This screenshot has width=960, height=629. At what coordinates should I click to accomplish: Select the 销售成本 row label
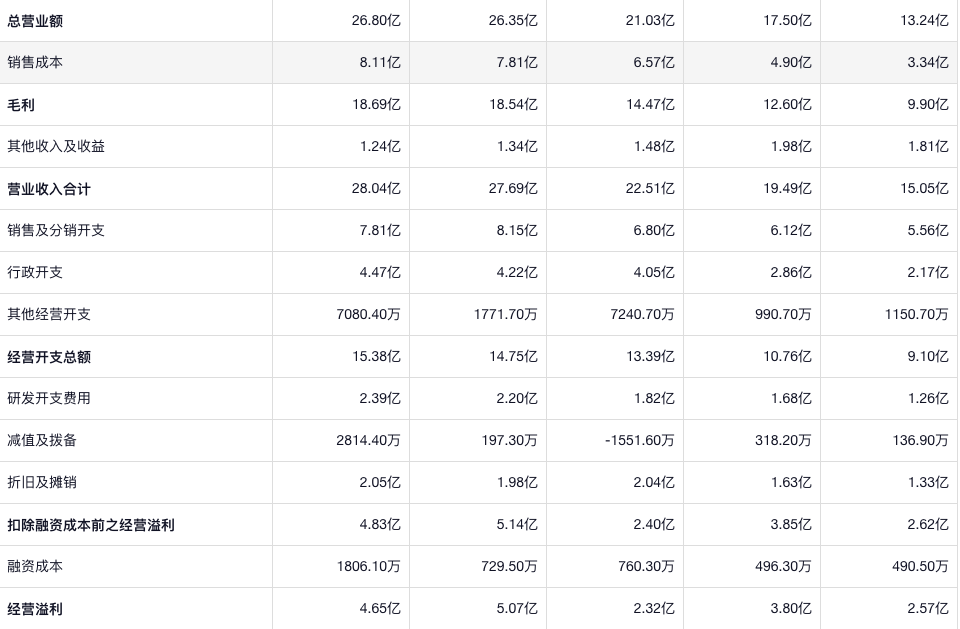[x=35, y=62]
